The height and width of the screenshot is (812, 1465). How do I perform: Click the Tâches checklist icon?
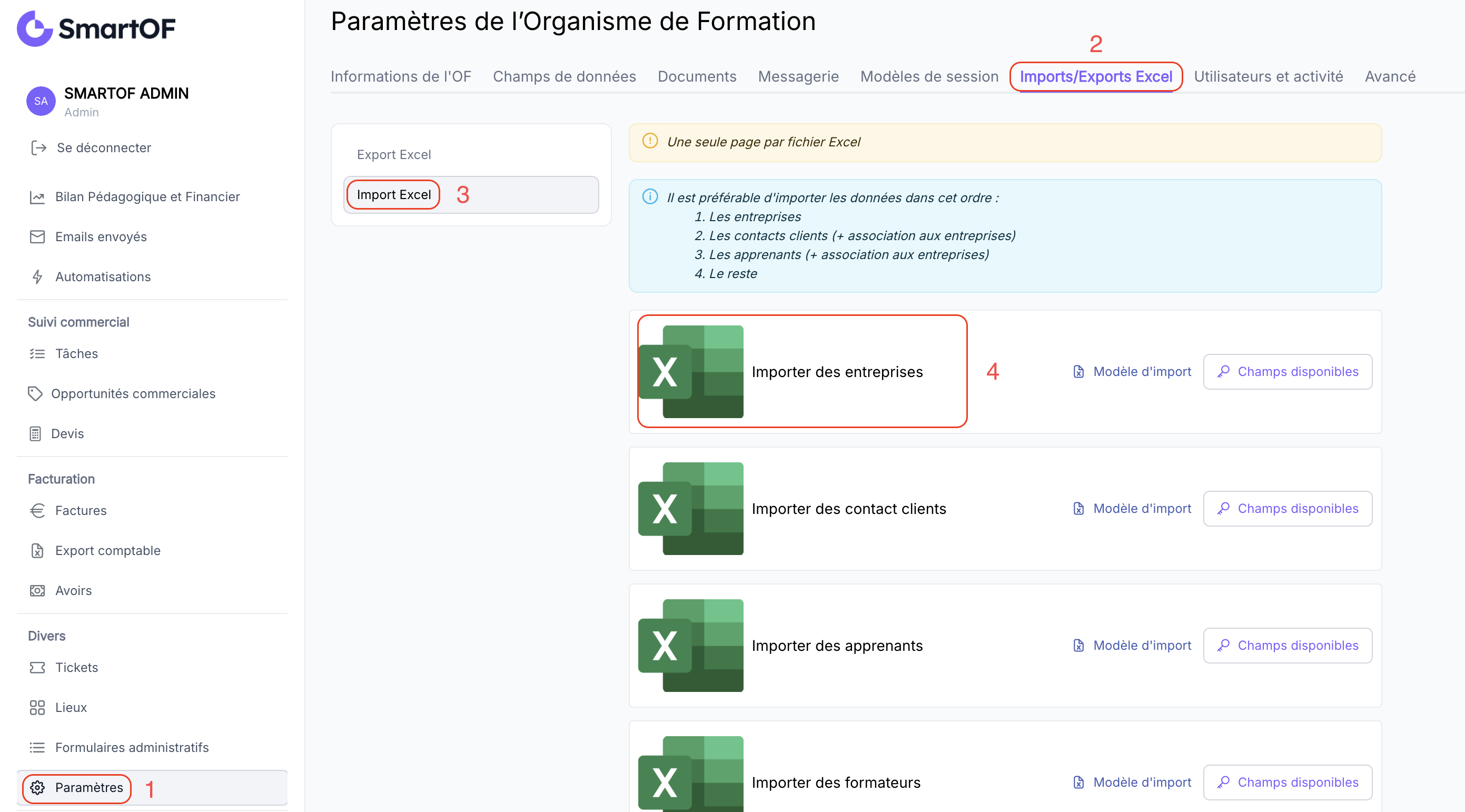[37, 354]
